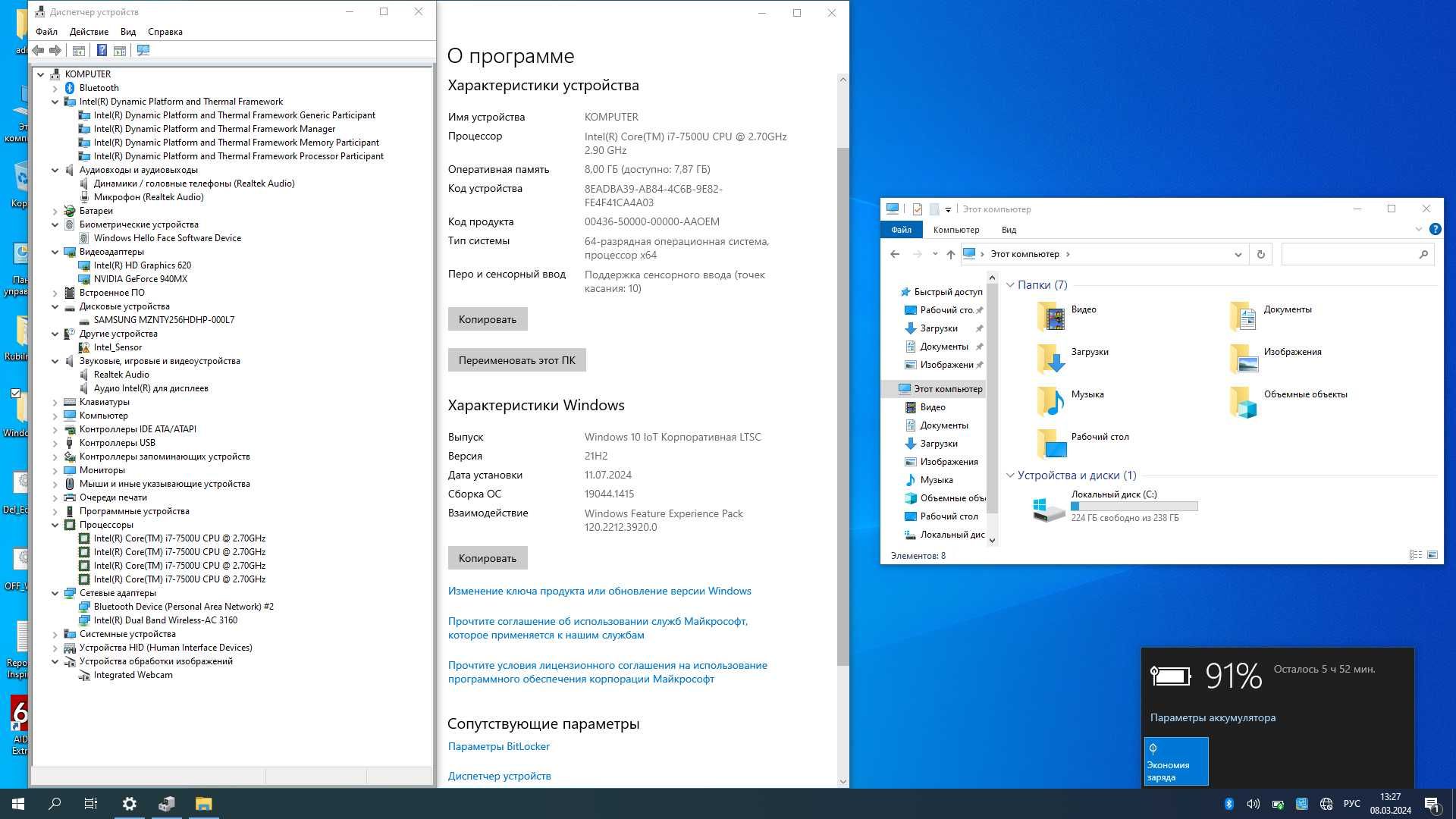Switch Explorer to details view icon
The height and width of the screenshot is (819, 1456).
(1415, 555)
